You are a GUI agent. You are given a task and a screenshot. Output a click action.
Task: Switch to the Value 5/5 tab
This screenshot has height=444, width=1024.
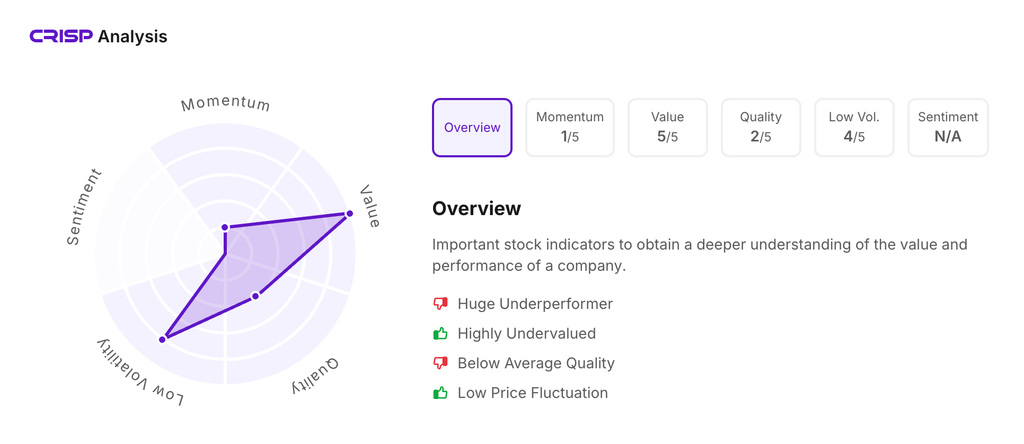[667, 128]
